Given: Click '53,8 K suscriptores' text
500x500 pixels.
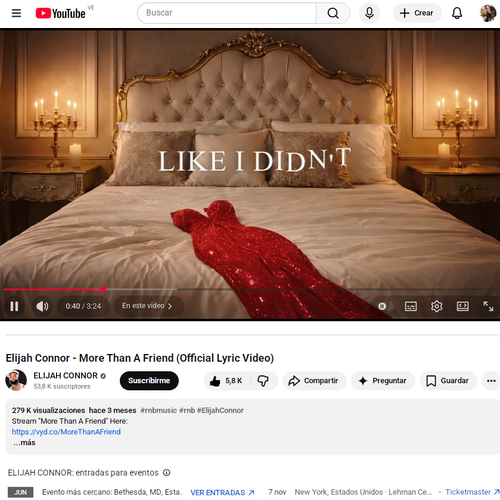Looking at the screenshot, I should tap(62, 386).
